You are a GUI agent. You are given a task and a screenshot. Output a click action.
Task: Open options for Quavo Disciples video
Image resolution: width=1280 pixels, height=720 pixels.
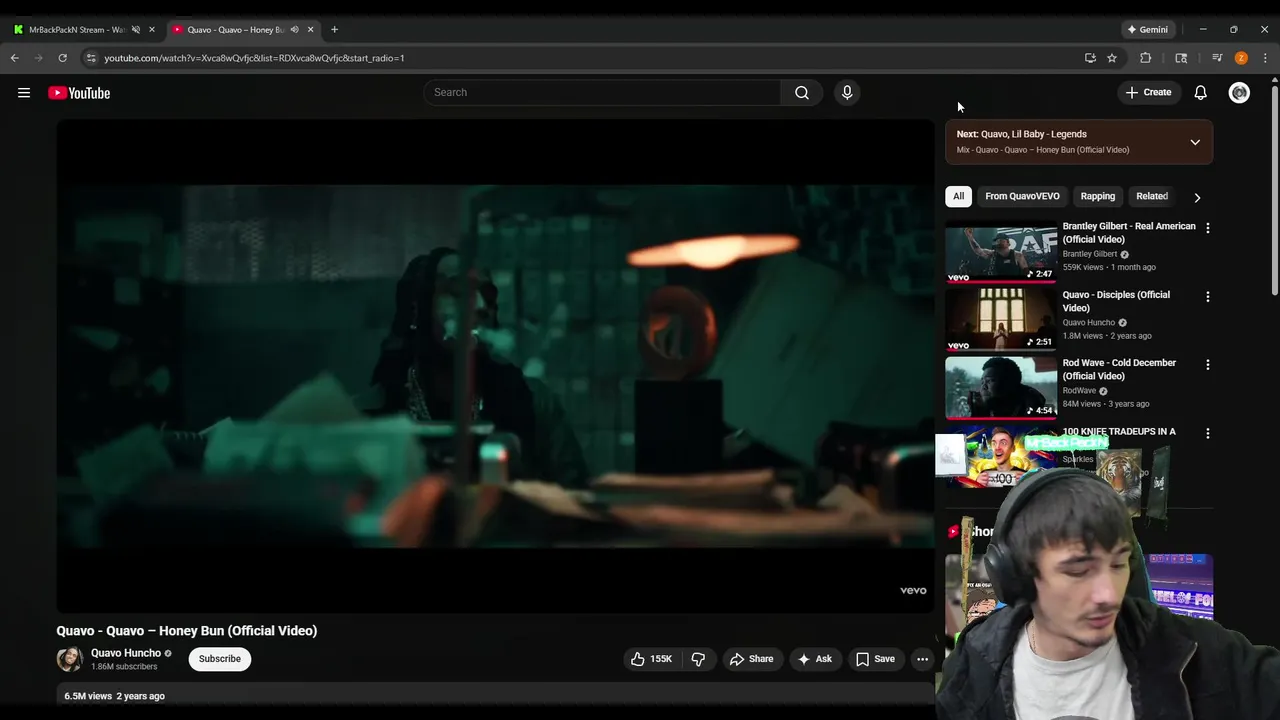[x=1207, y=297]
